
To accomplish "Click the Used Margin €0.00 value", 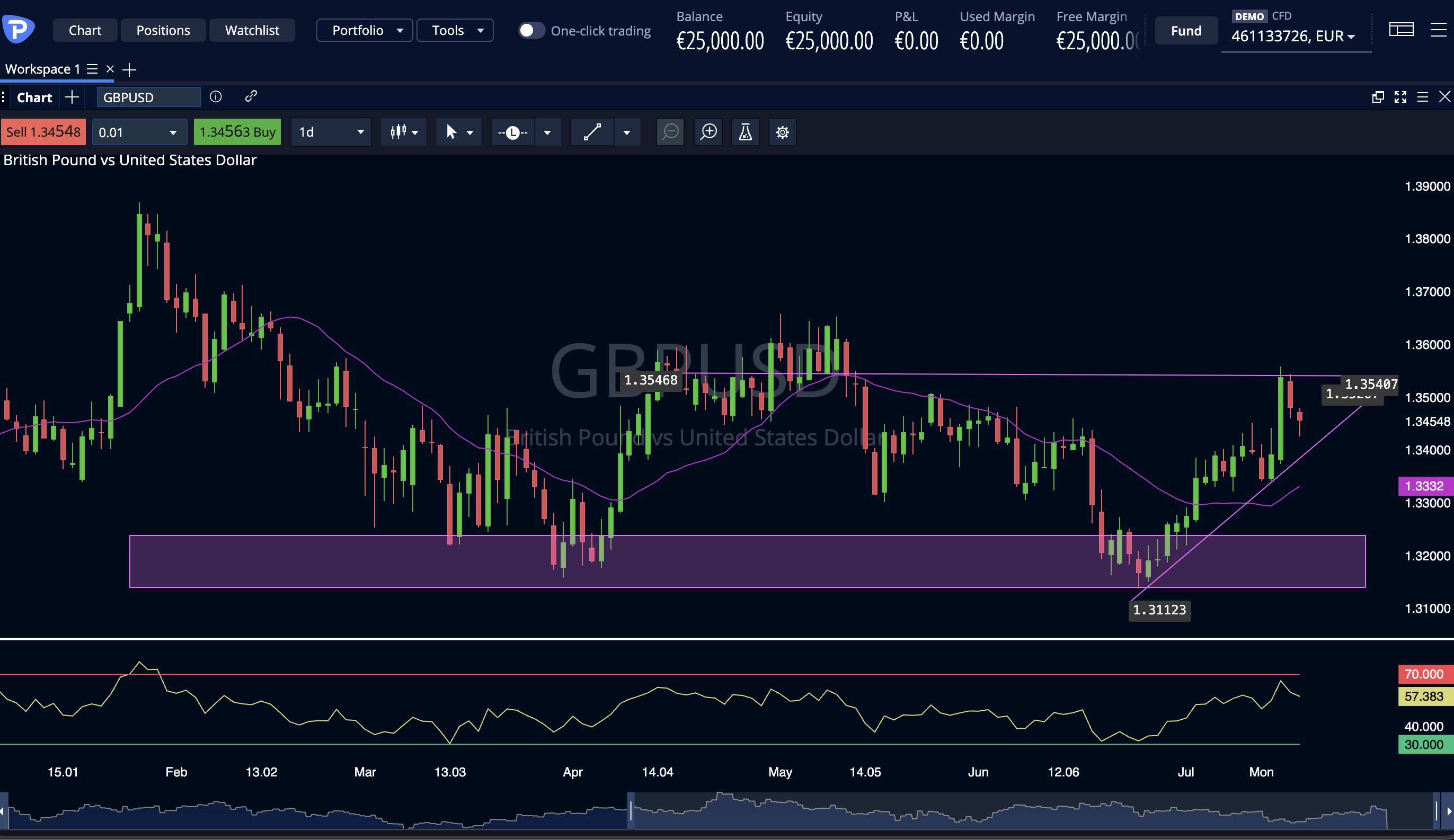I will (x=981, y=41).
